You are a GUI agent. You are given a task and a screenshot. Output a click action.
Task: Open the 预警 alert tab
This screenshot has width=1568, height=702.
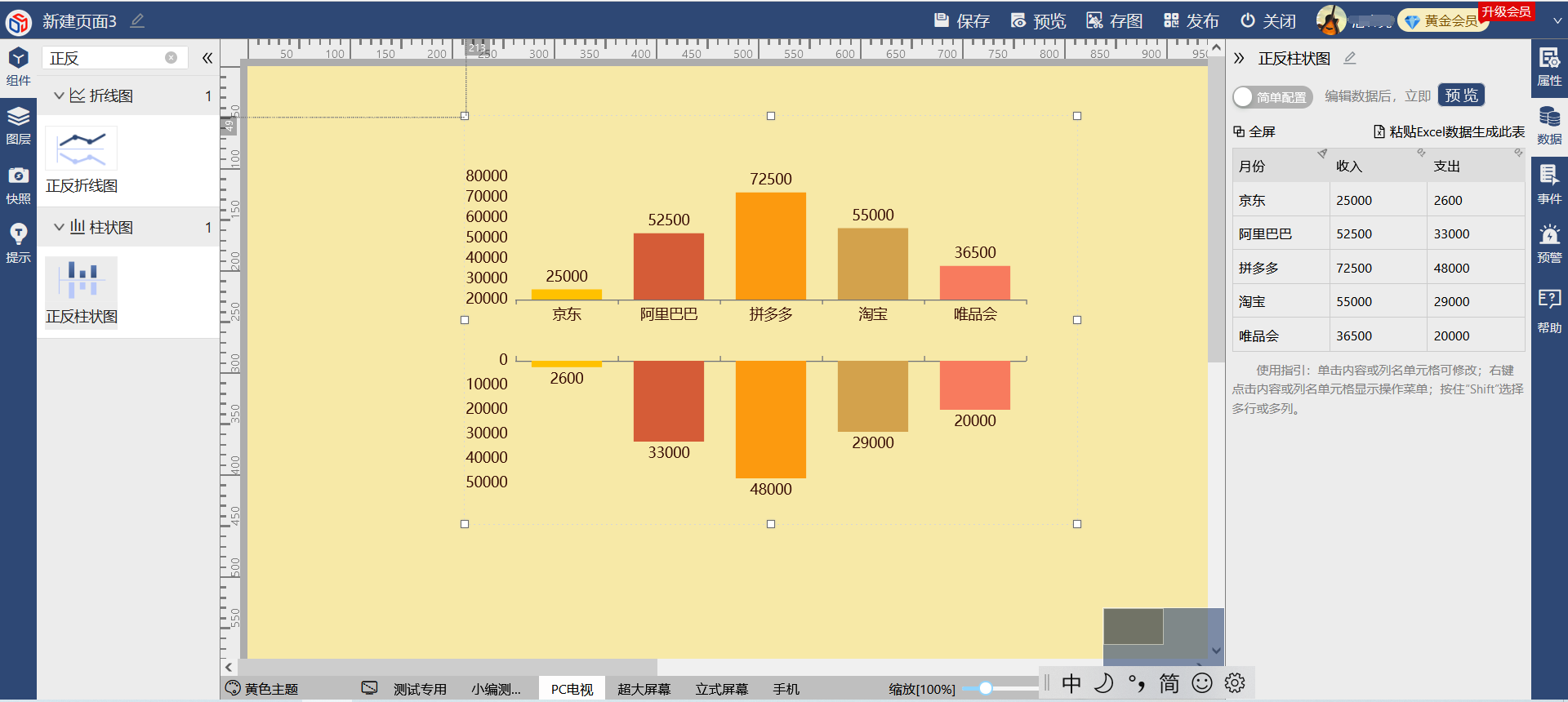click(x=1549, y=244)
